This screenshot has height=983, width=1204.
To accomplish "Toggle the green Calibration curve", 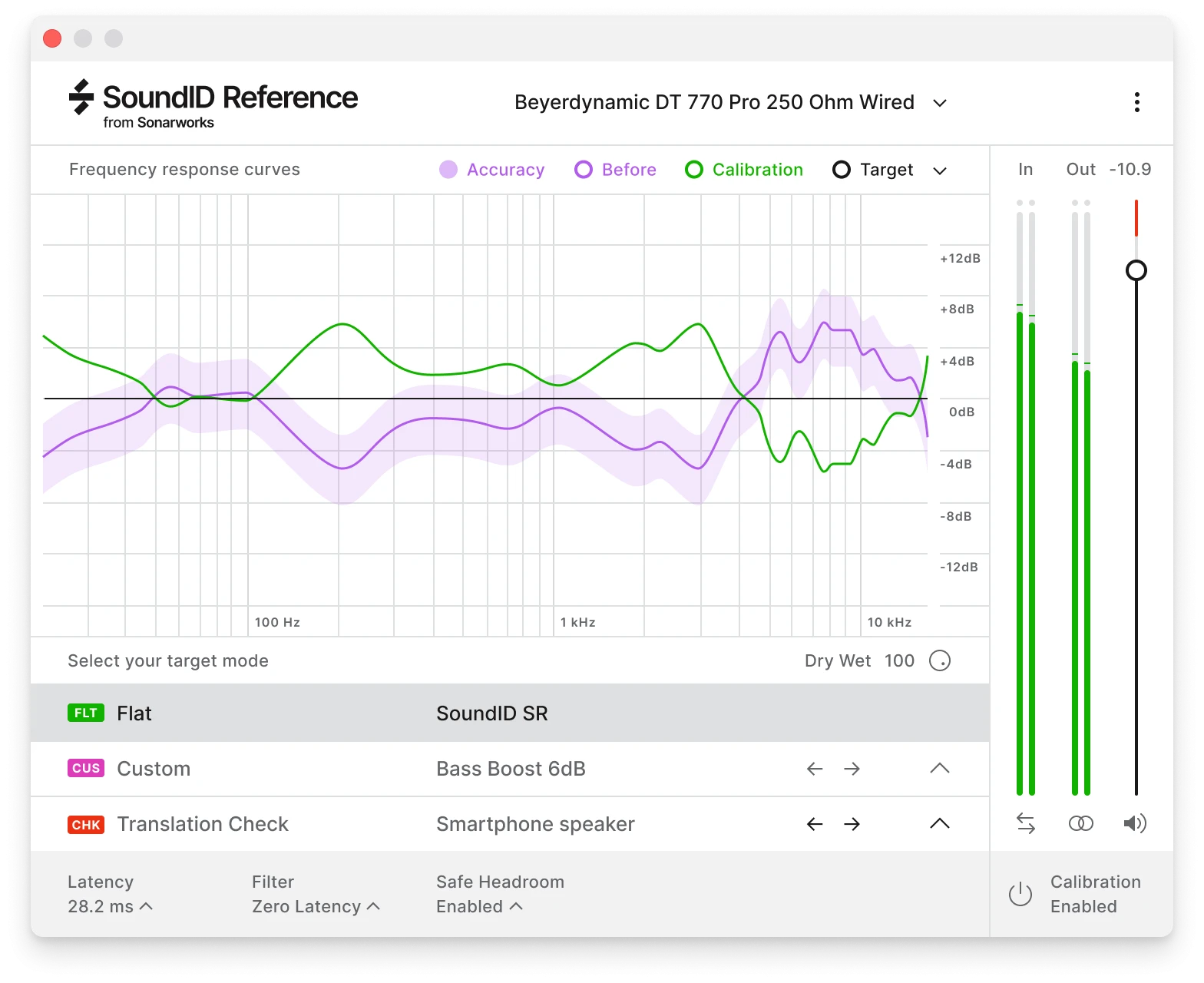I will point(744,170).
